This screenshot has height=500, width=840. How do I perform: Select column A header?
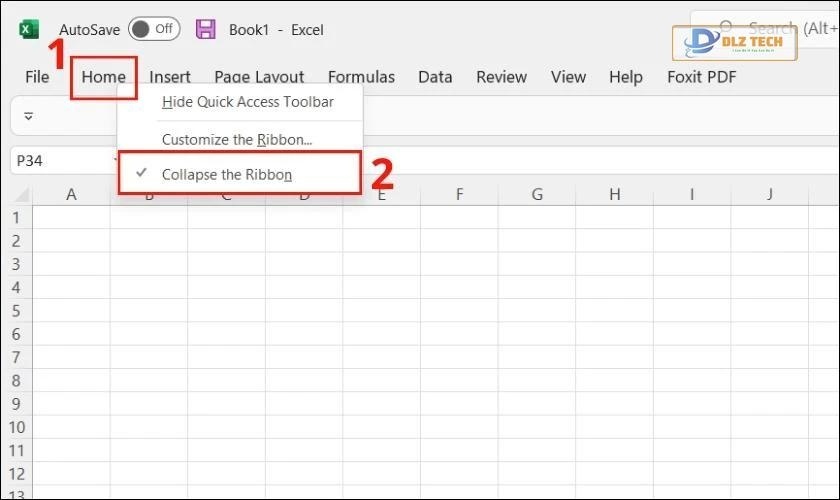click(71, 195)
